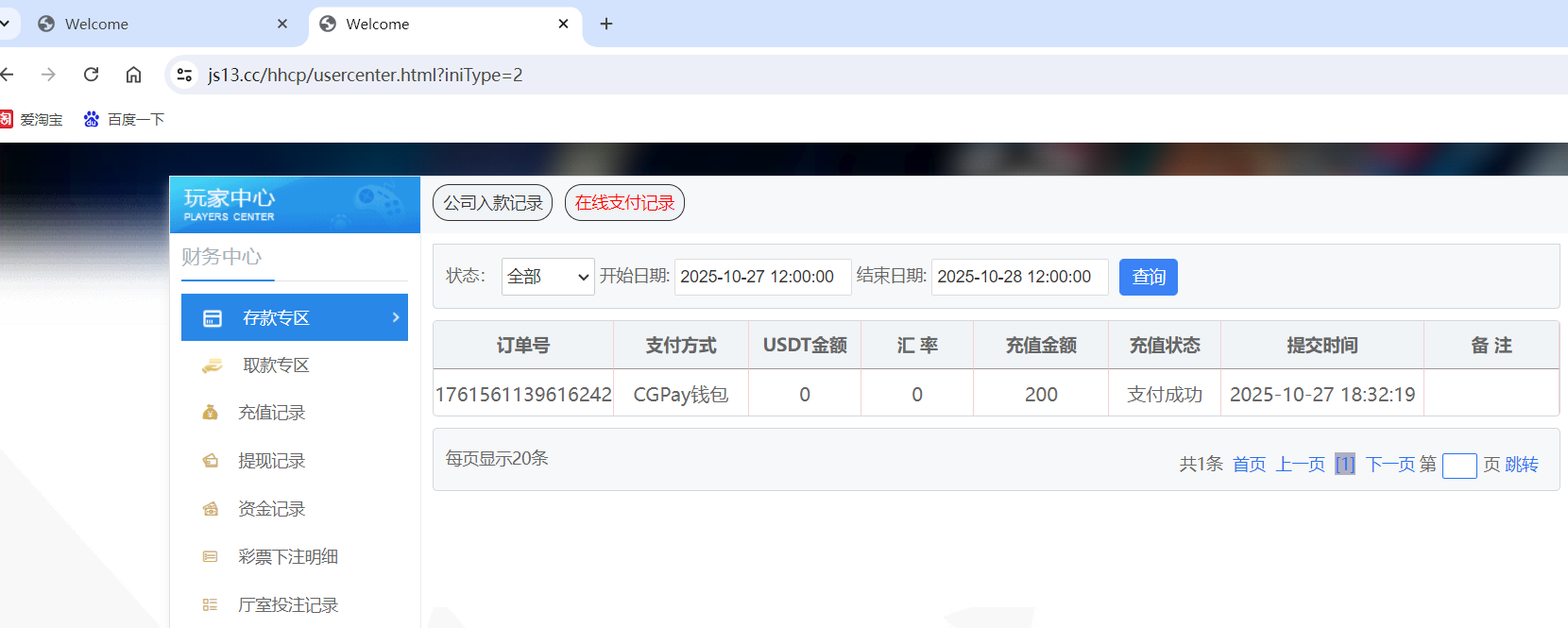The height and width of the screenshot is (628, 1568).
Task: Click the browser back arrow
Action: pos(7,75)
